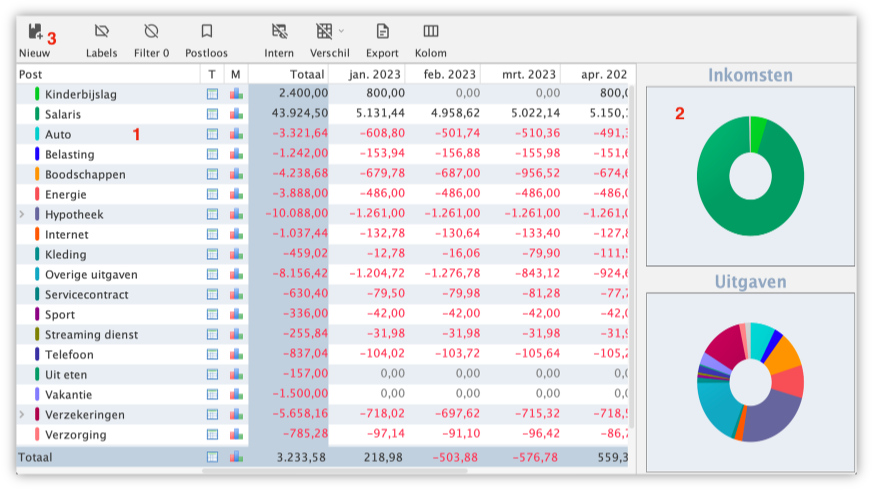The height and width of the screenshot is (490, 873).
Task: Open the table icon for Boodschappen
Action: click(212, 174)
